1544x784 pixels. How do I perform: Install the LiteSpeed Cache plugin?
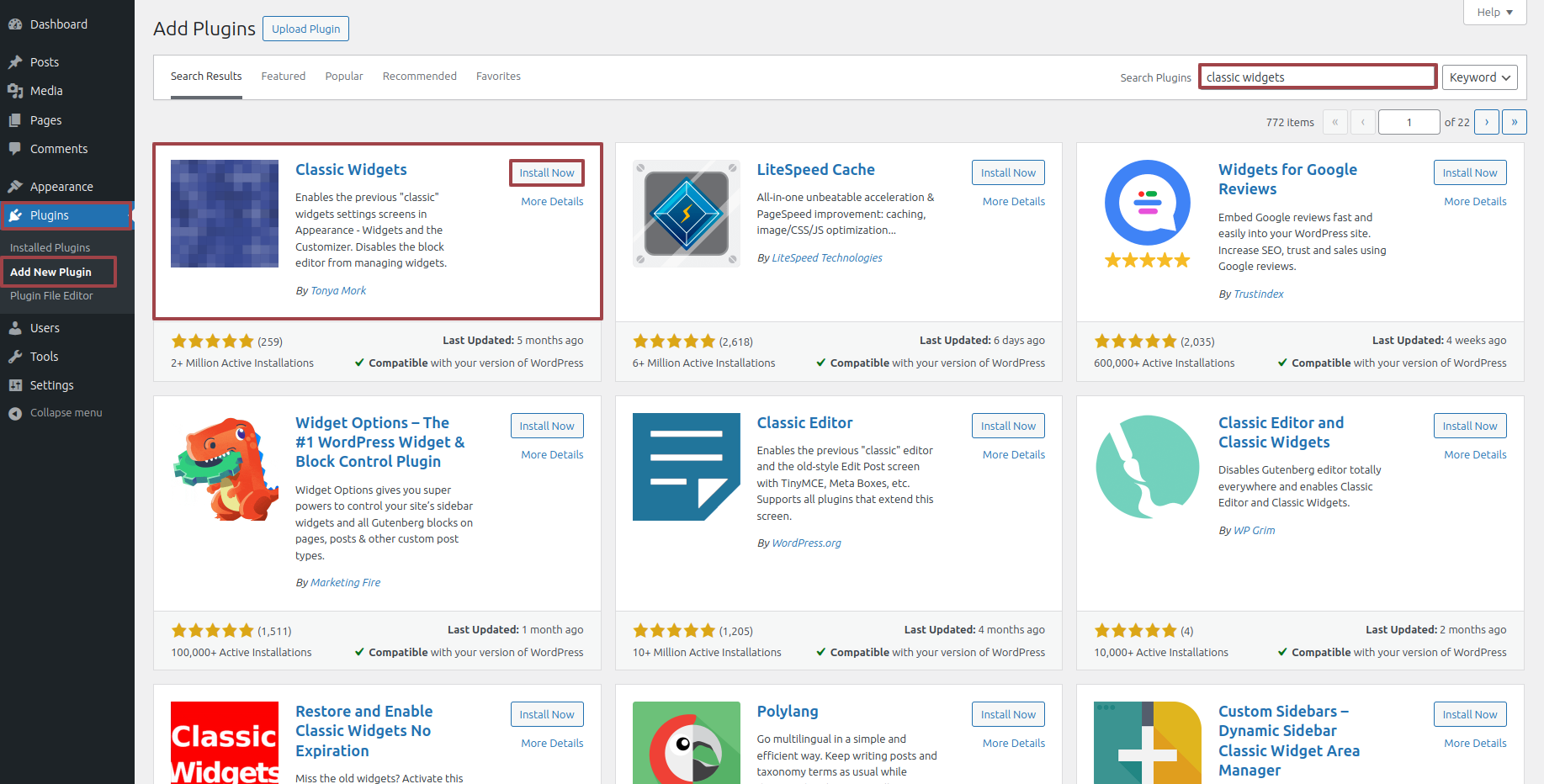coord(1008,172)
